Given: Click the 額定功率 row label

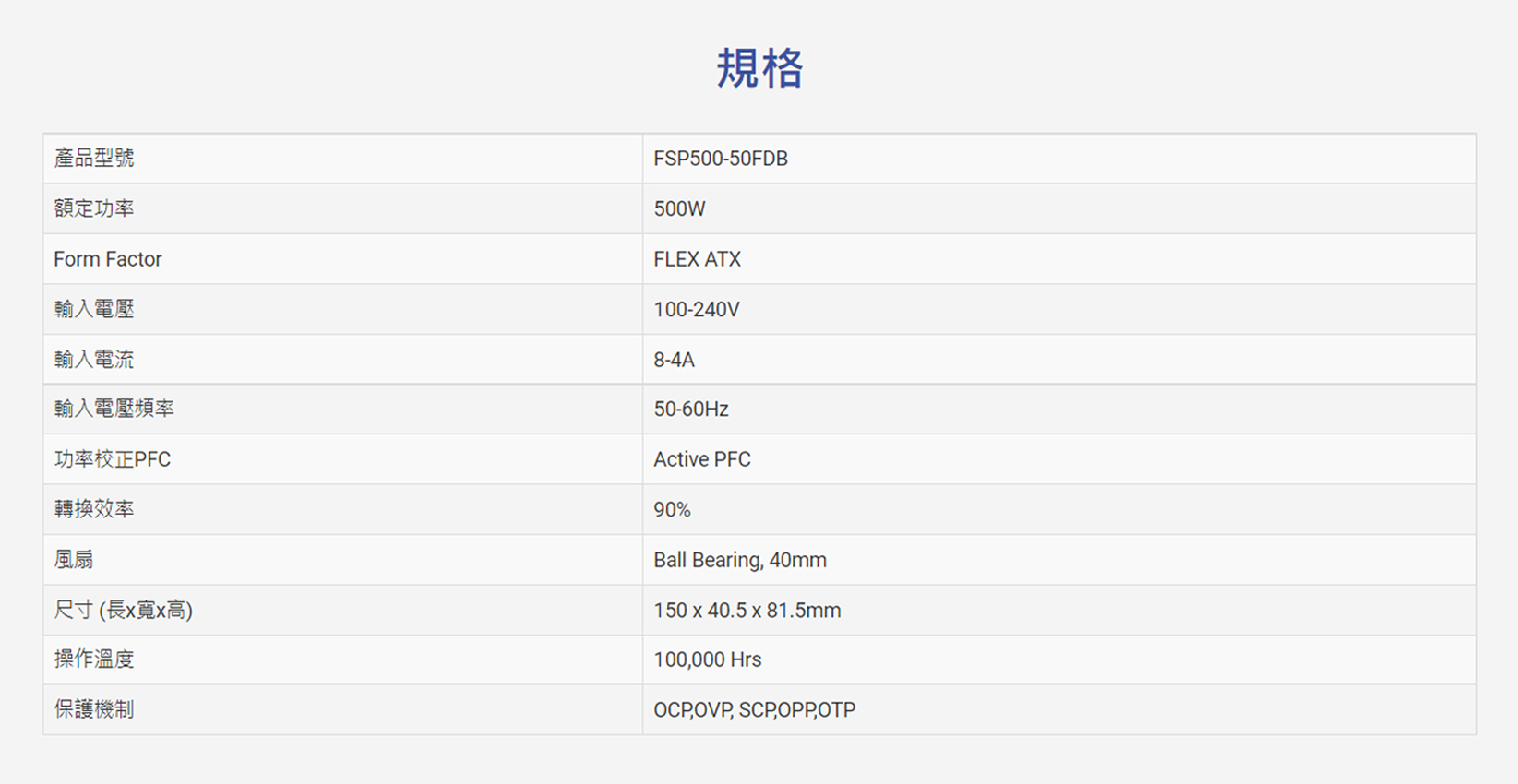Looking at the screenshot, I should point(94,209).
